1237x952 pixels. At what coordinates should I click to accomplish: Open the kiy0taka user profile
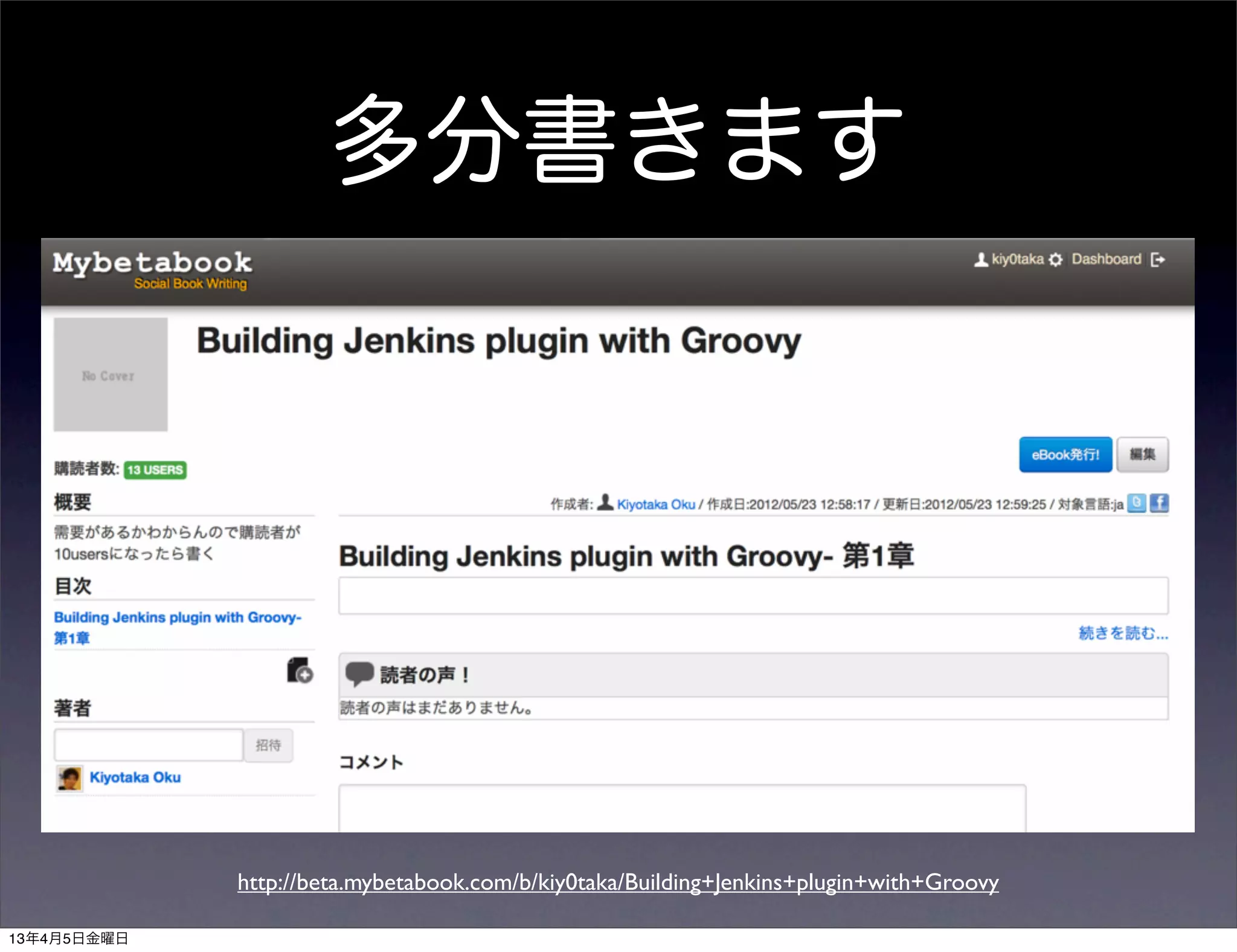click(x=1017, y=259)
